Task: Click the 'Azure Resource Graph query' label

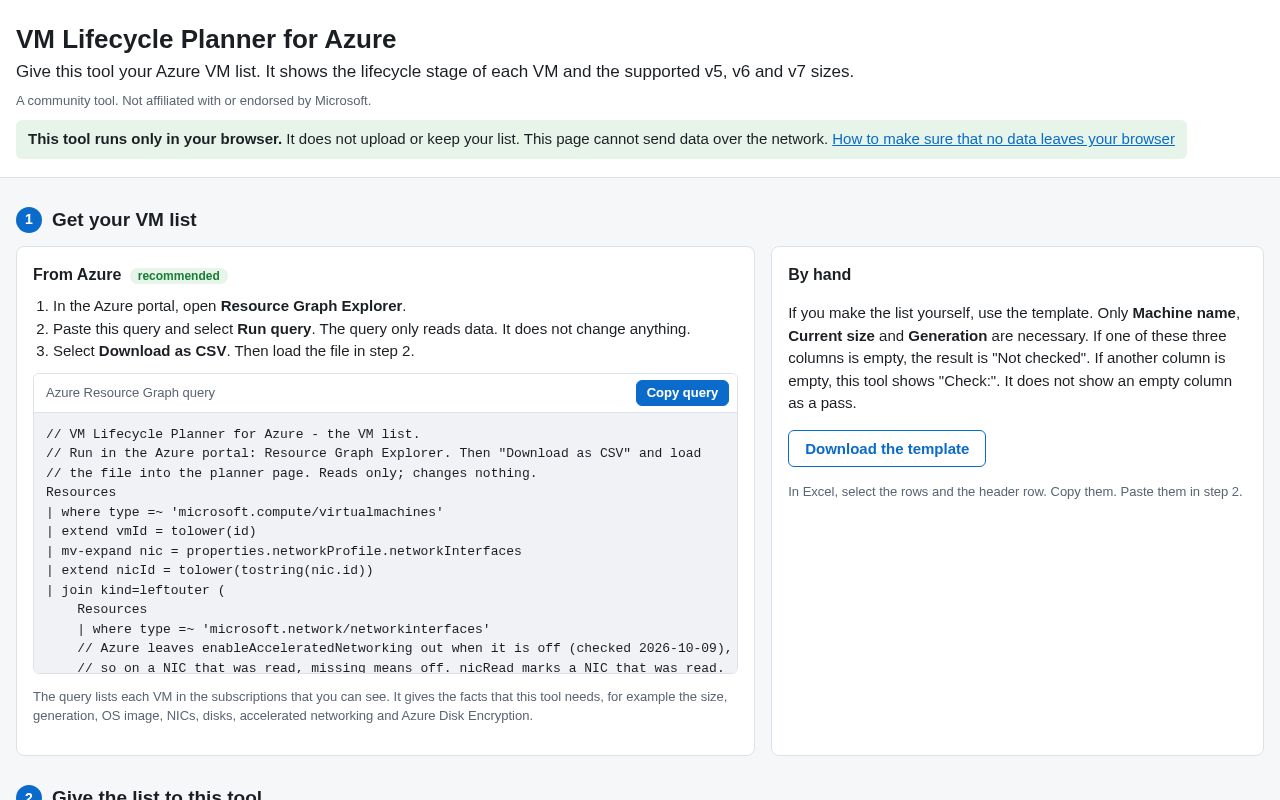Action: [130, 393]
